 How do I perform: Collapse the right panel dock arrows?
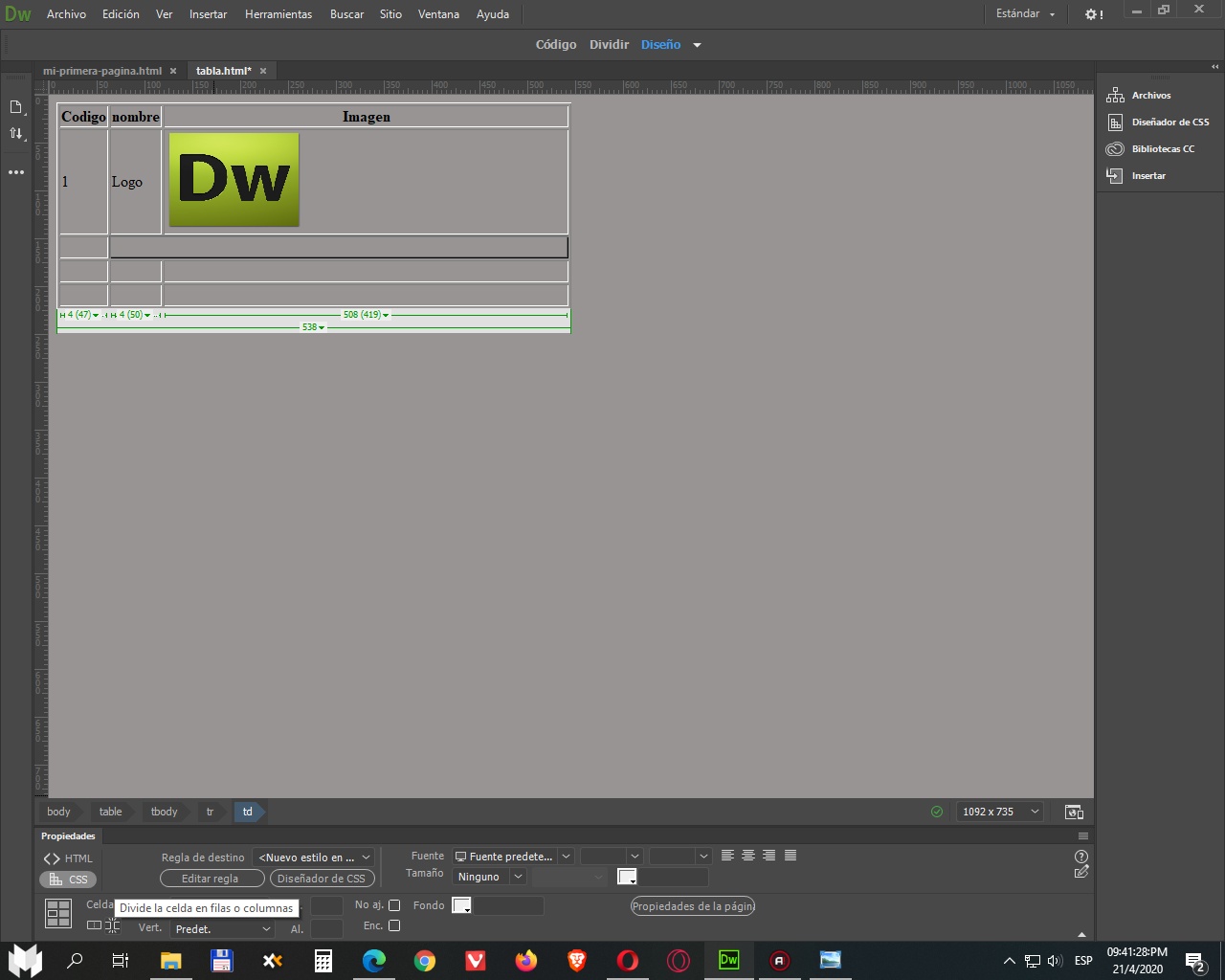pyautogui.click(x=1215, y=67)
